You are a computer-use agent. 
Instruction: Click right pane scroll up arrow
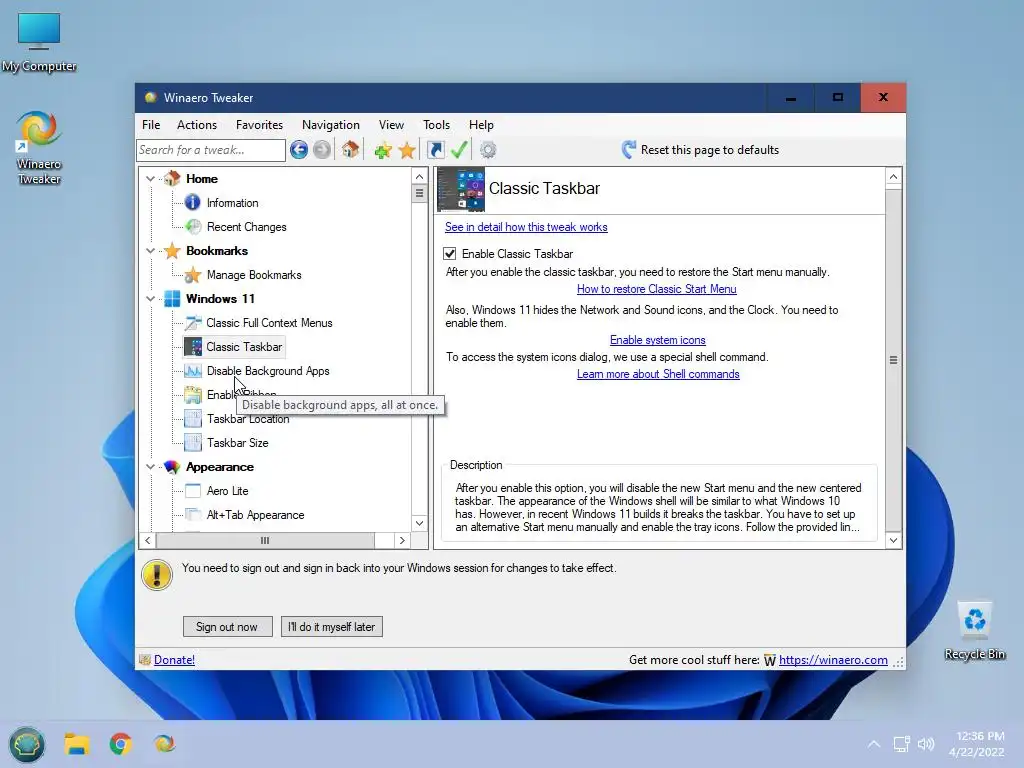[x=893, y=176]
